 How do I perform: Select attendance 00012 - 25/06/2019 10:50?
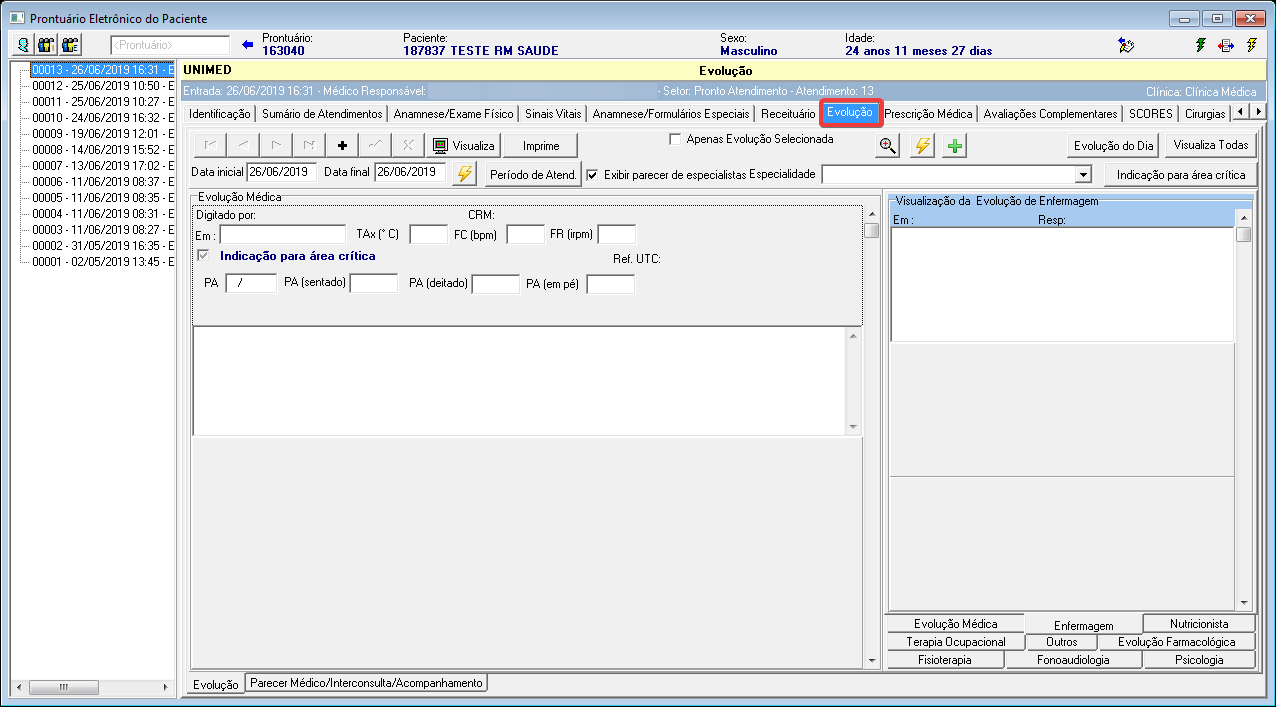click(102, 86)
